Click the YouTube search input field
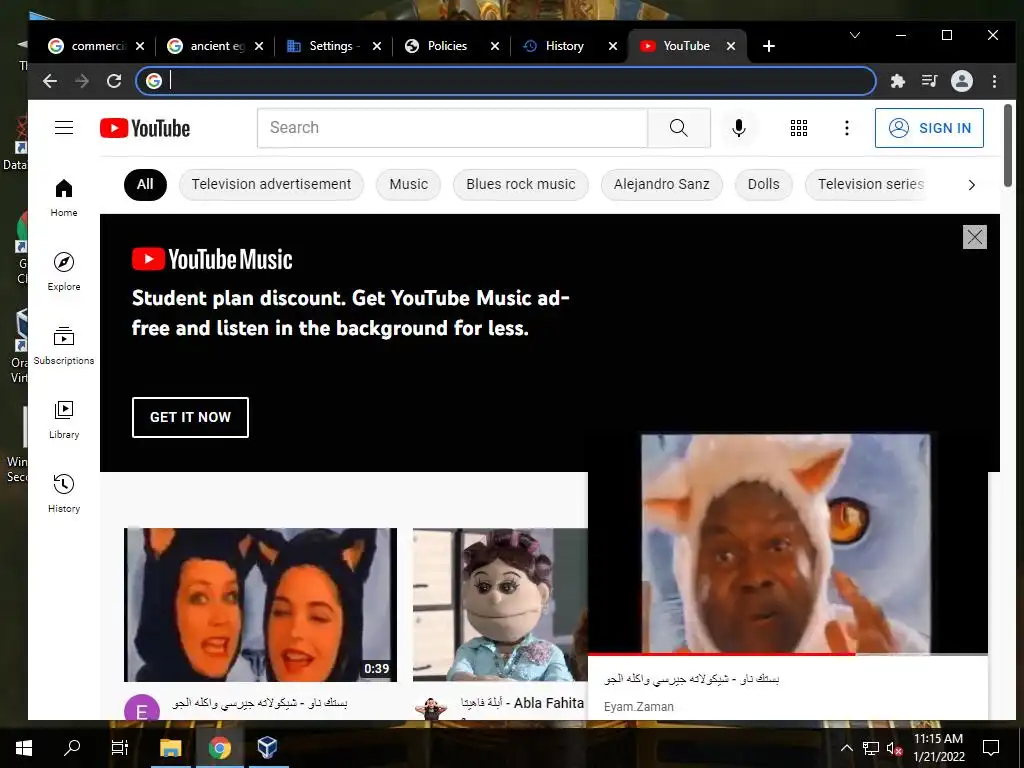1024x768 pixels. click(452, 128)
